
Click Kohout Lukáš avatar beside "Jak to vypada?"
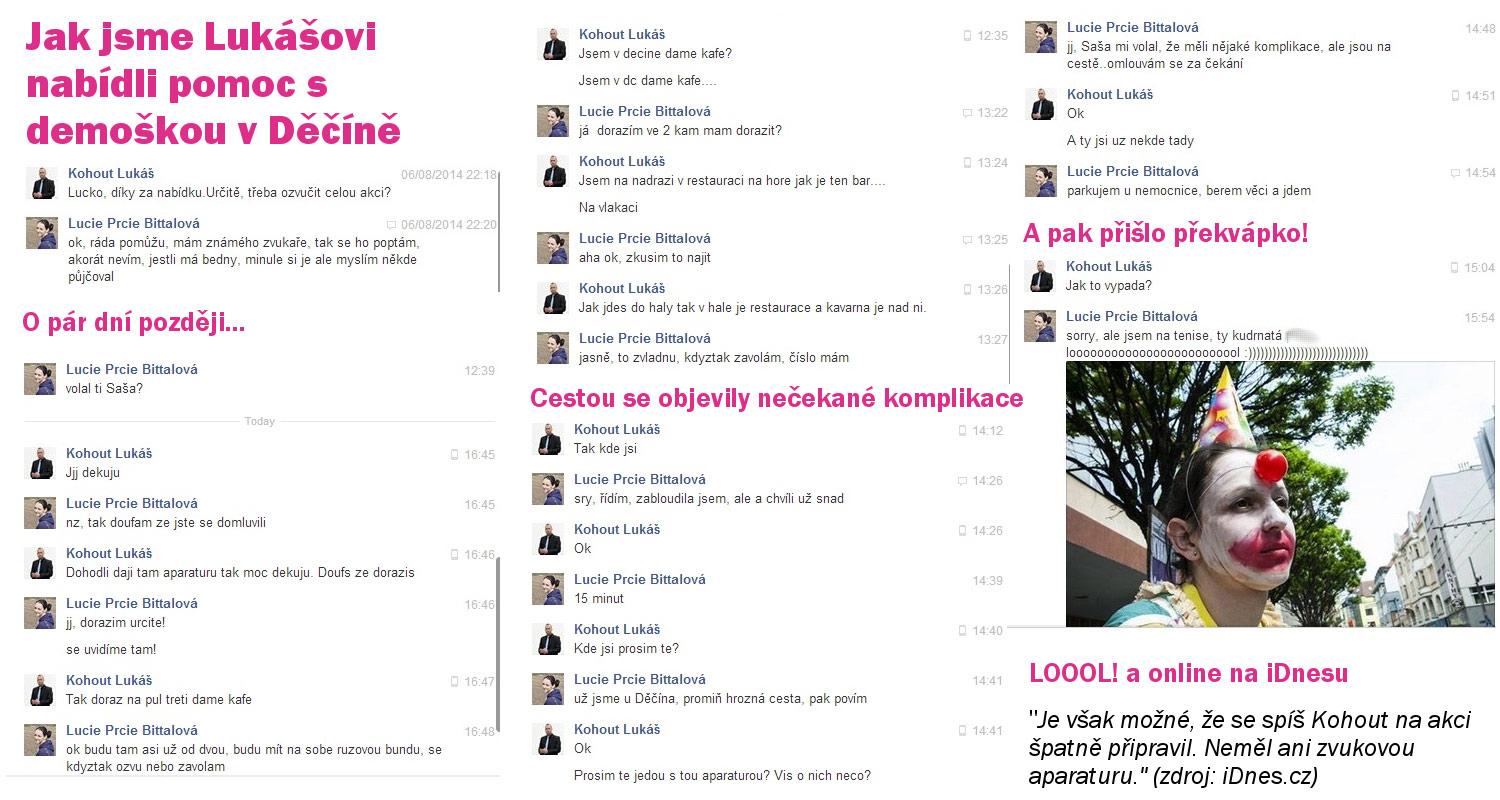click(1040, 276)
